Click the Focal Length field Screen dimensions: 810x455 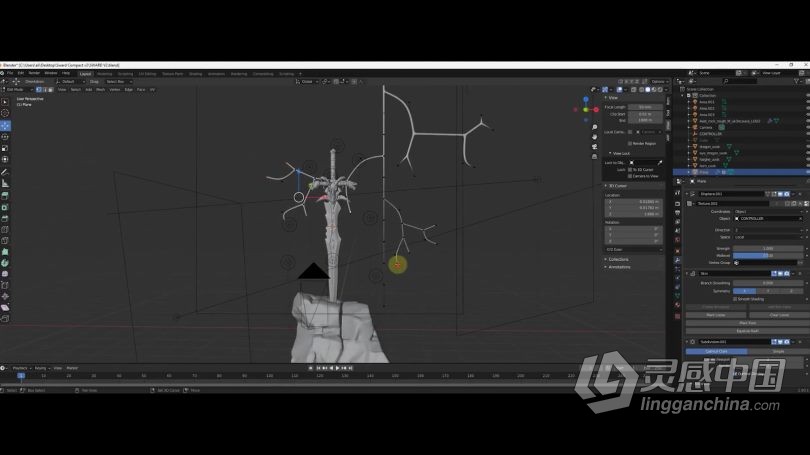[645, 107]
